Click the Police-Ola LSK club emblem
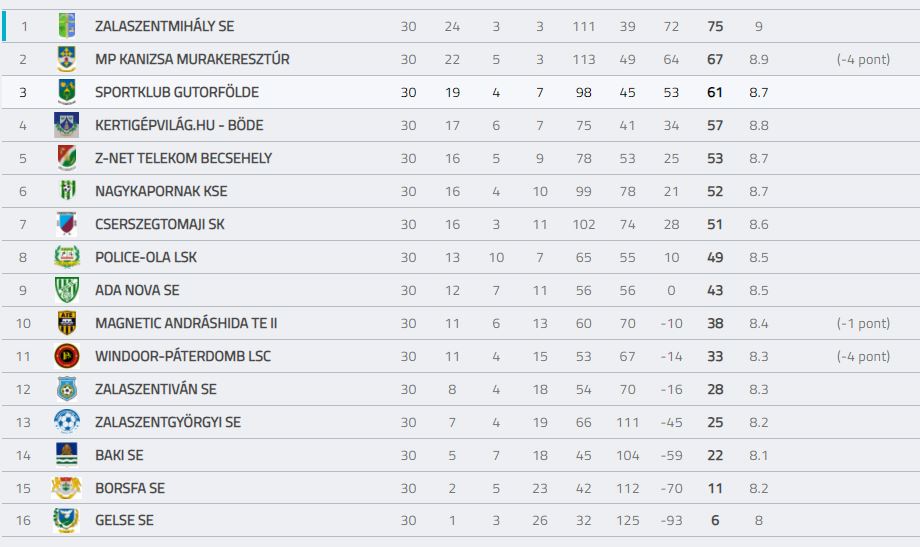Screen dimensions: 920x547 coord(67,256)
